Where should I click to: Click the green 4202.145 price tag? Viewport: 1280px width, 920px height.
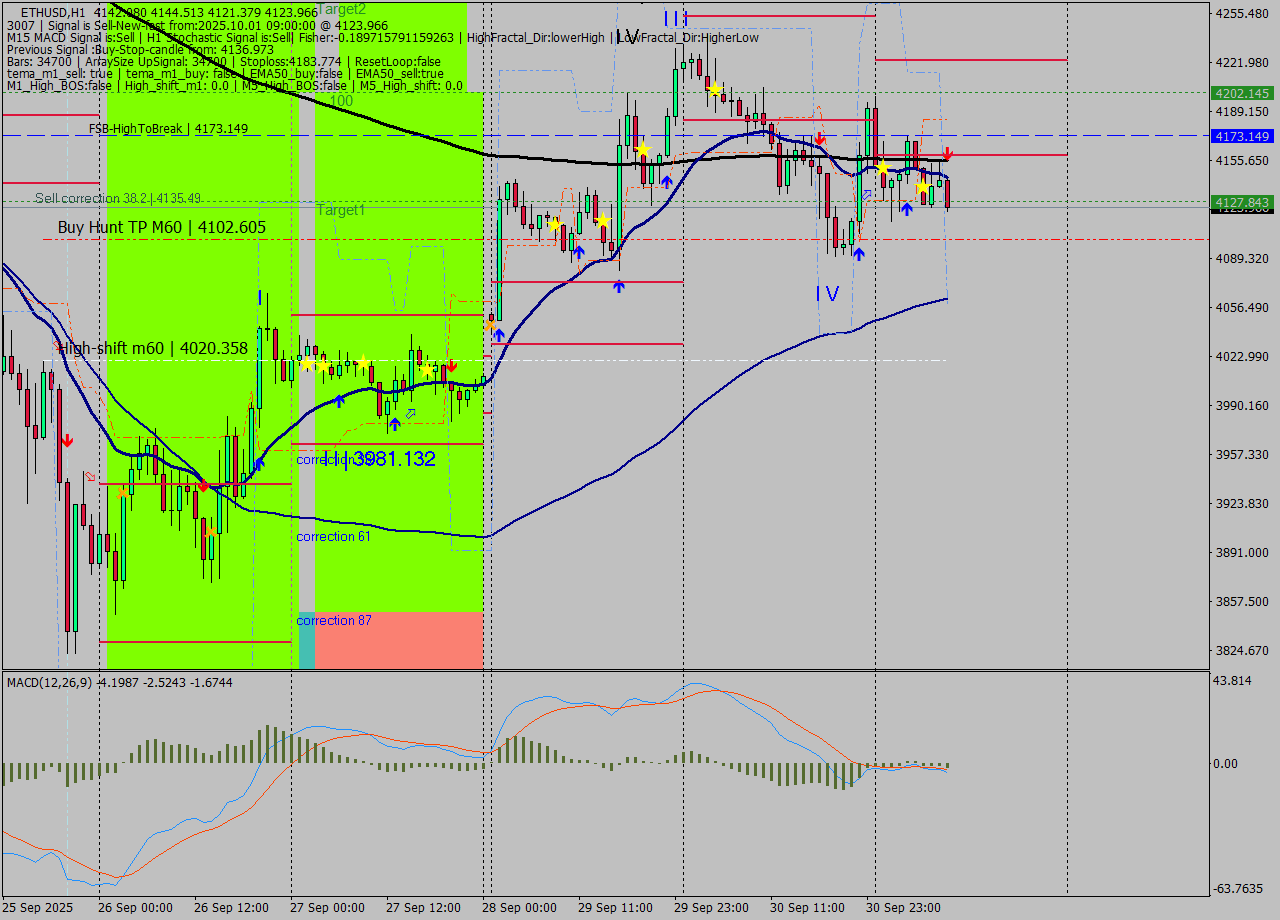(x=1241, y=93)
